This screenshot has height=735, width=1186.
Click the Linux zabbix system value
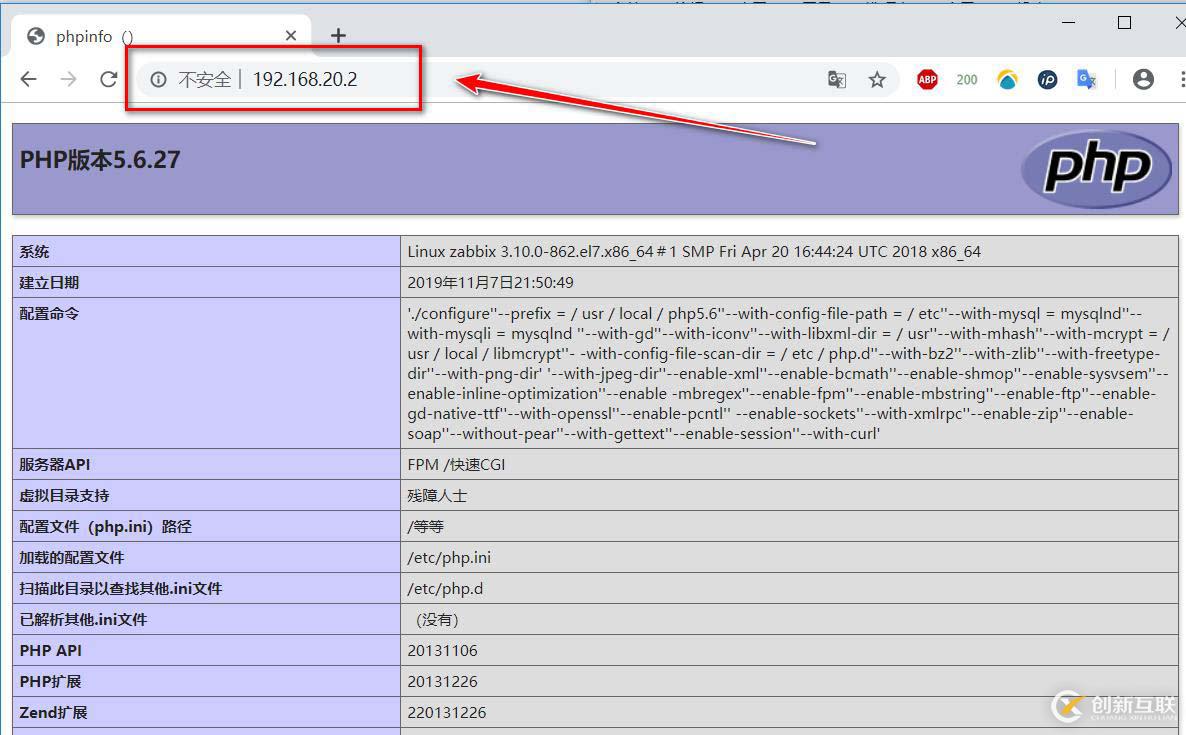694,252
